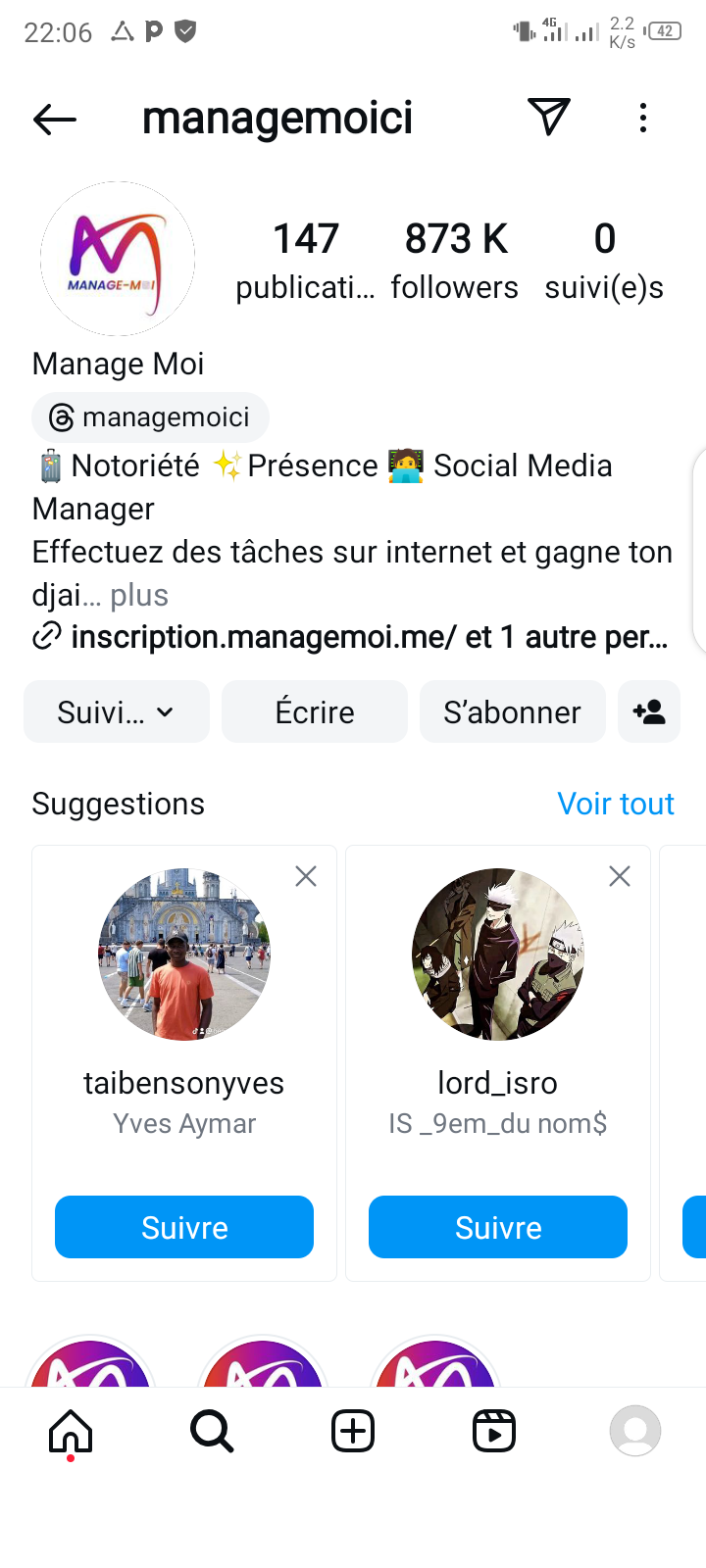Open the Reels tab icon

click(x=494, y=1433)
